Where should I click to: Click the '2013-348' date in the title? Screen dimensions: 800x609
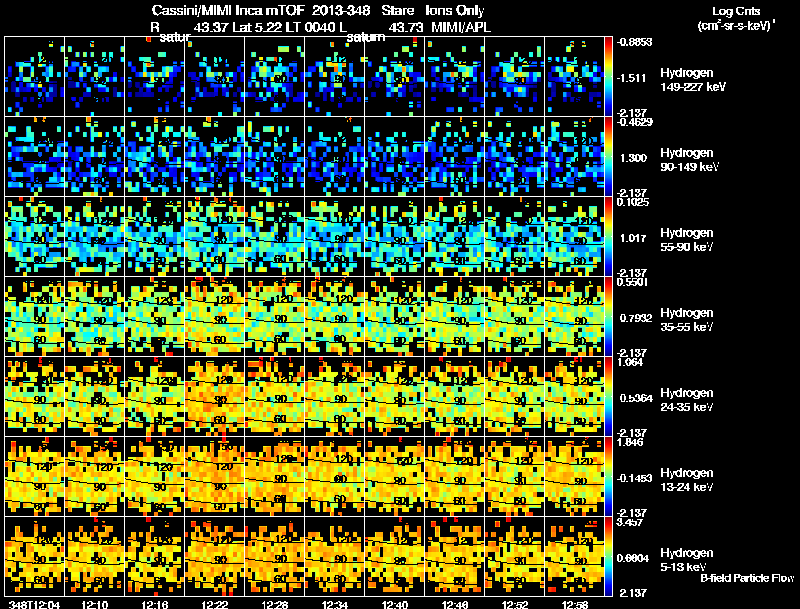[x=340, y=10]
